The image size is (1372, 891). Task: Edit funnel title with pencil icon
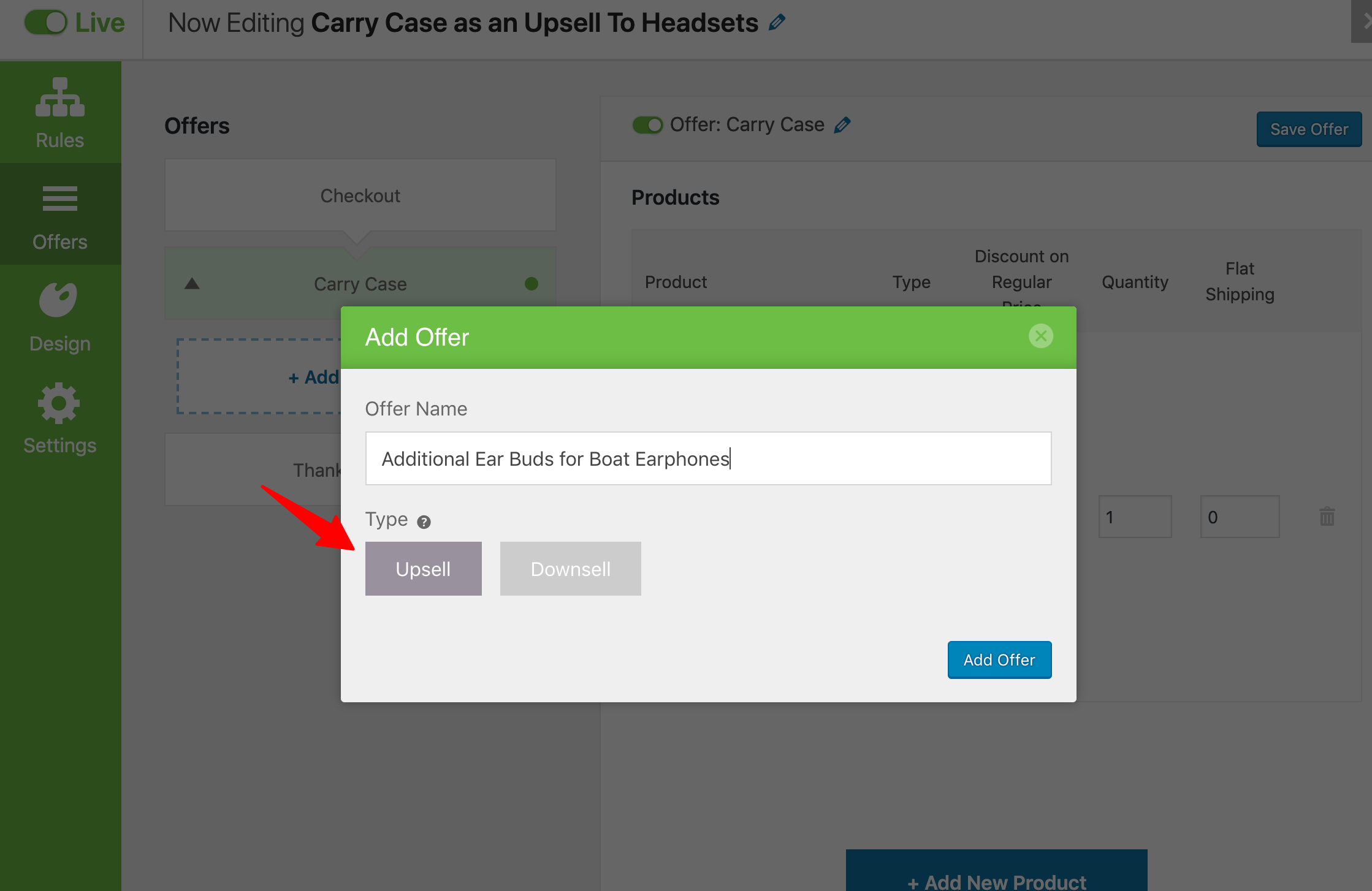point(777,23)
